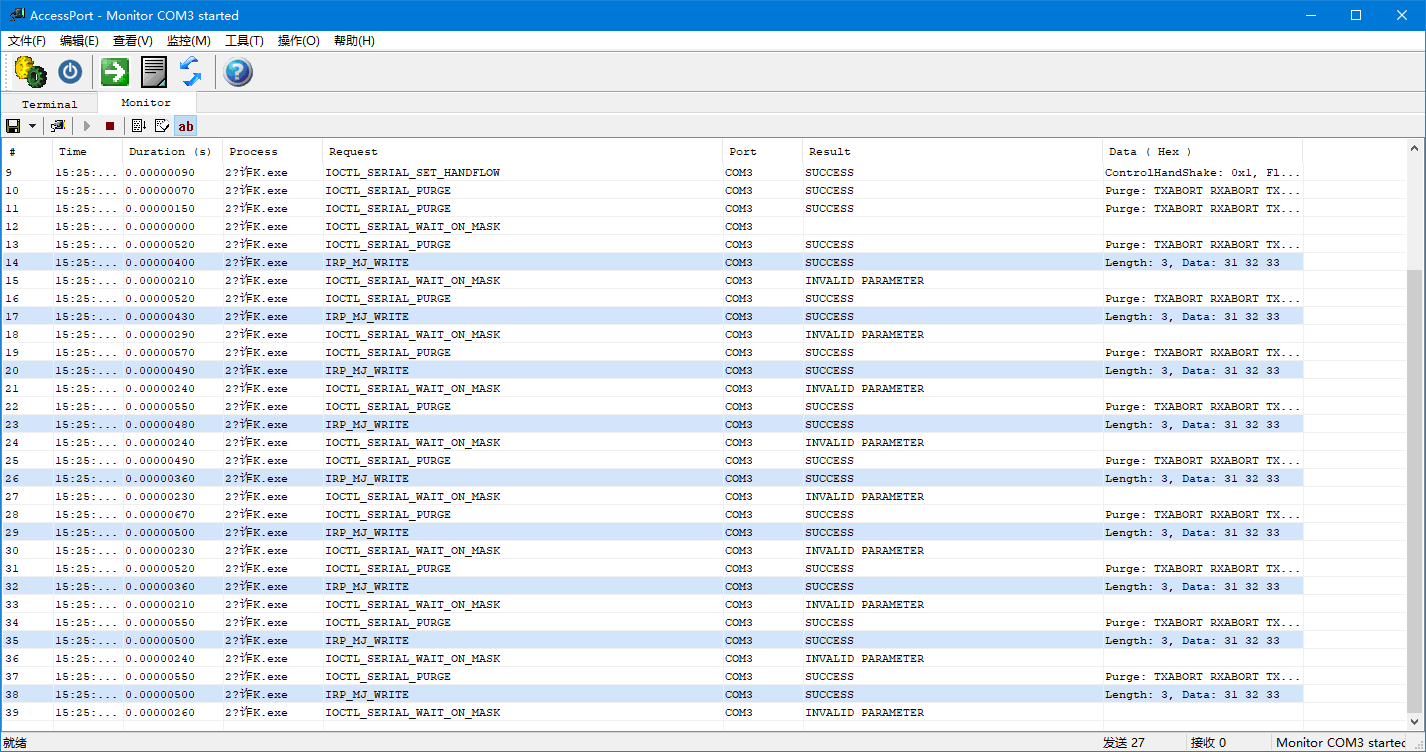Image resolution: width=1426 pixels, height=752 pixels.
Task: Open the 操作(O) menu
Action: (299, 41)
